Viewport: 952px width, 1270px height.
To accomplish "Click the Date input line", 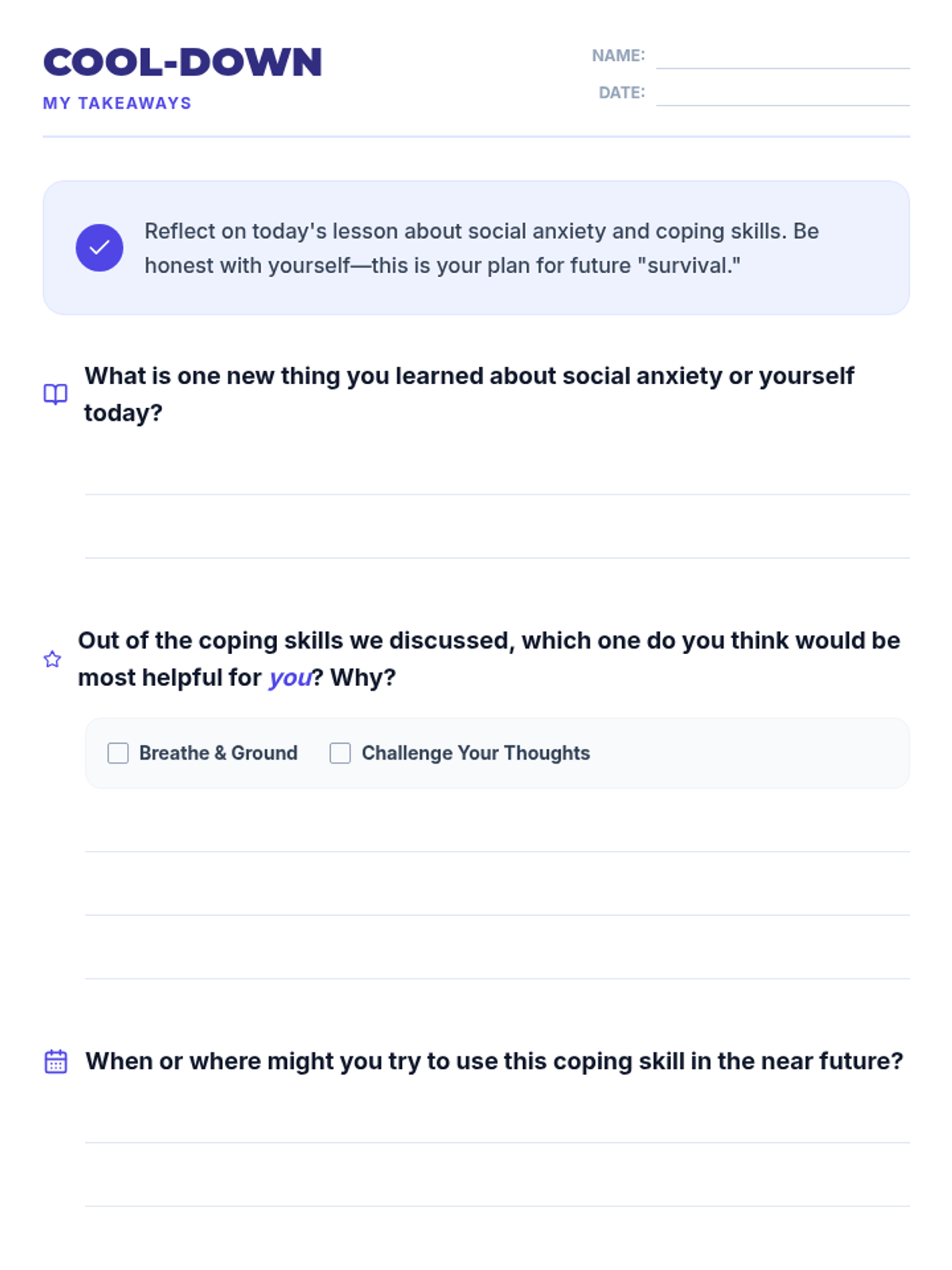I will 782,94.
